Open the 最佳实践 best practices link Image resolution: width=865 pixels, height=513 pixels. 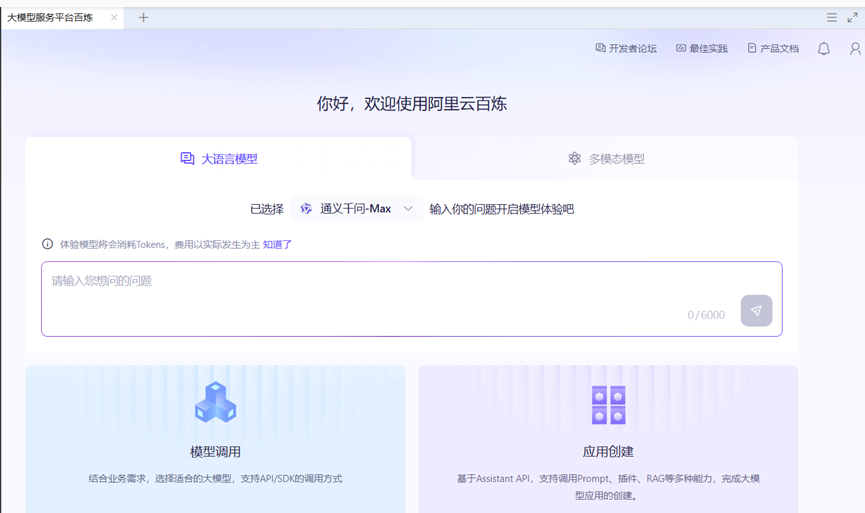tap(702, 49)
